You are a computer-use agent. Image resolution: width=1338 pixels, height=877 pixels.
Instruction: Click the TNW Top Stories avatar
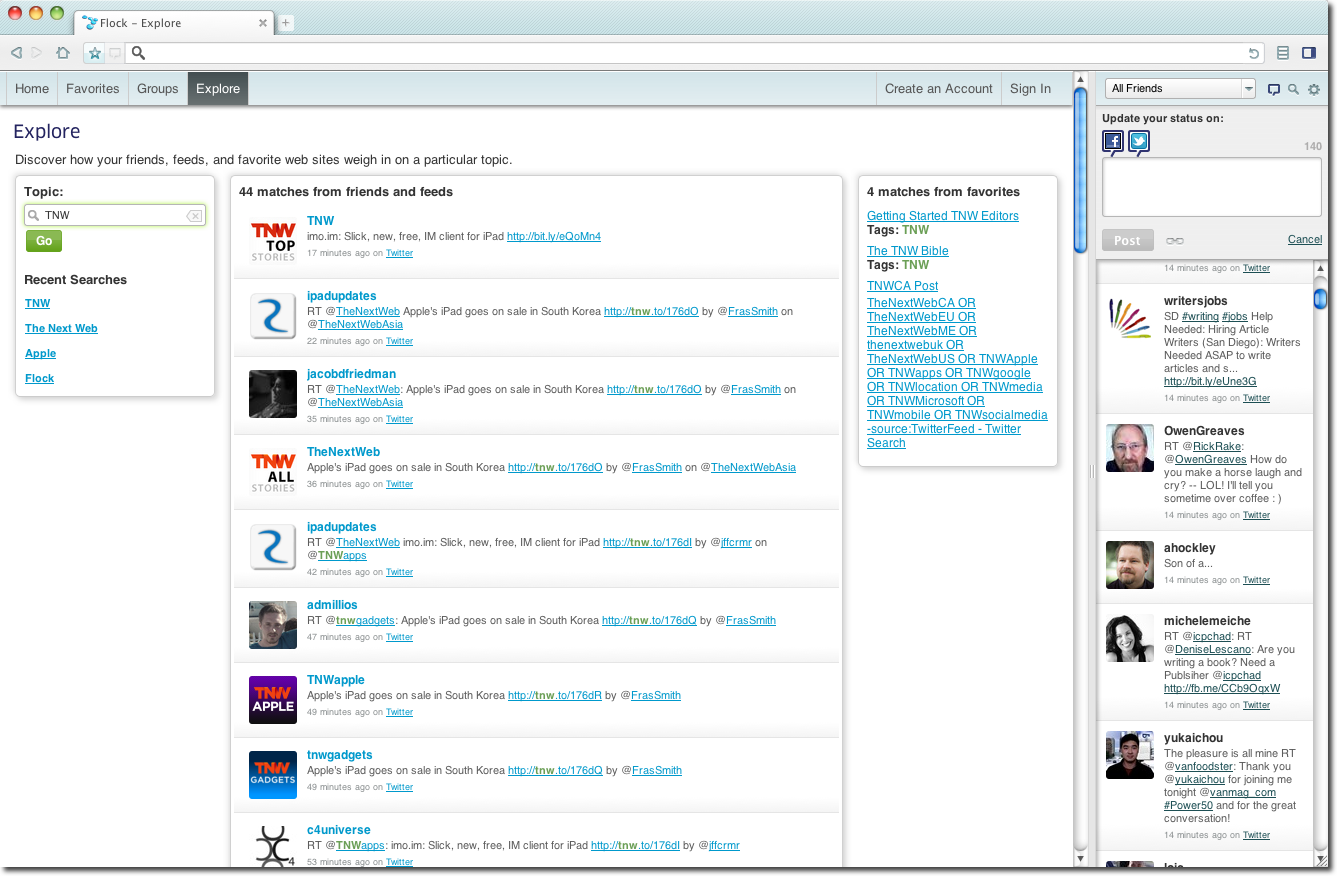(x=273, y=242)
